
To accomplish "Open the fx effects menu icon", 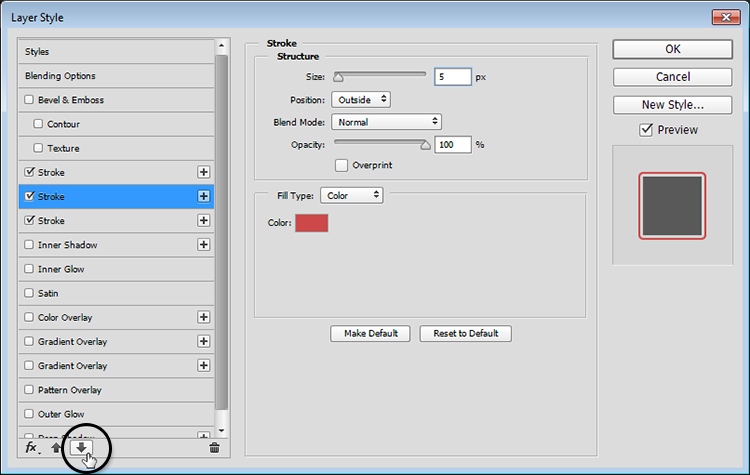I will [31, 448].
